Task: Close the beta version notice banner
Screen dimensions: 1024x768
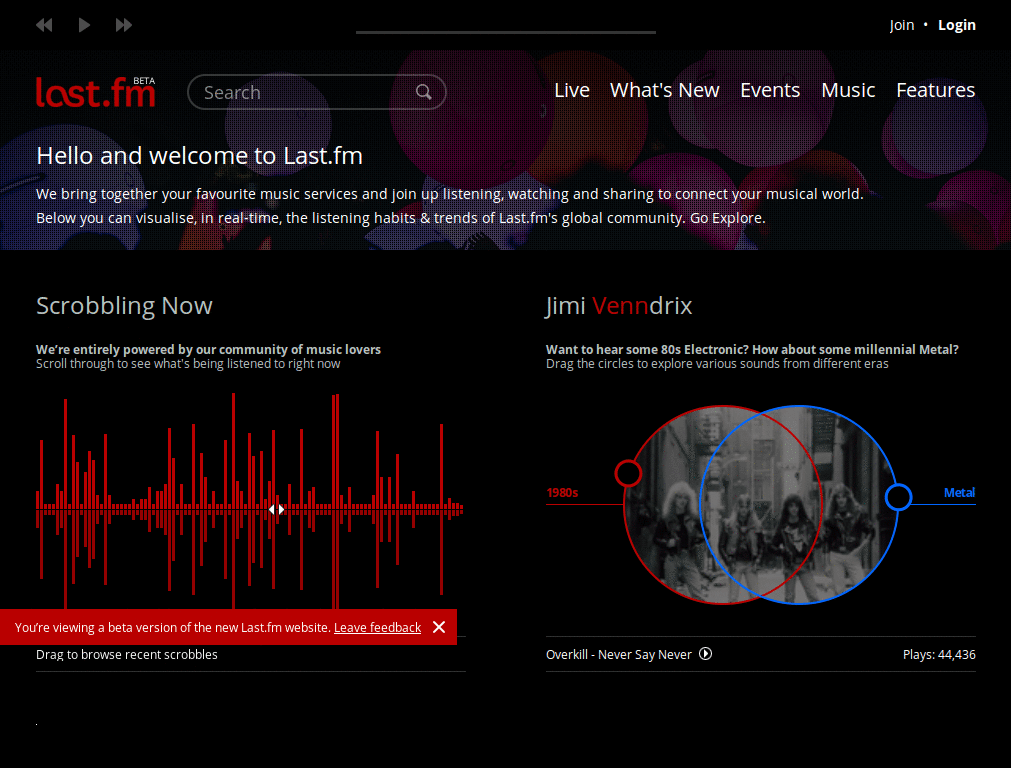Action: pyautogui.click(x=439, y=627)
